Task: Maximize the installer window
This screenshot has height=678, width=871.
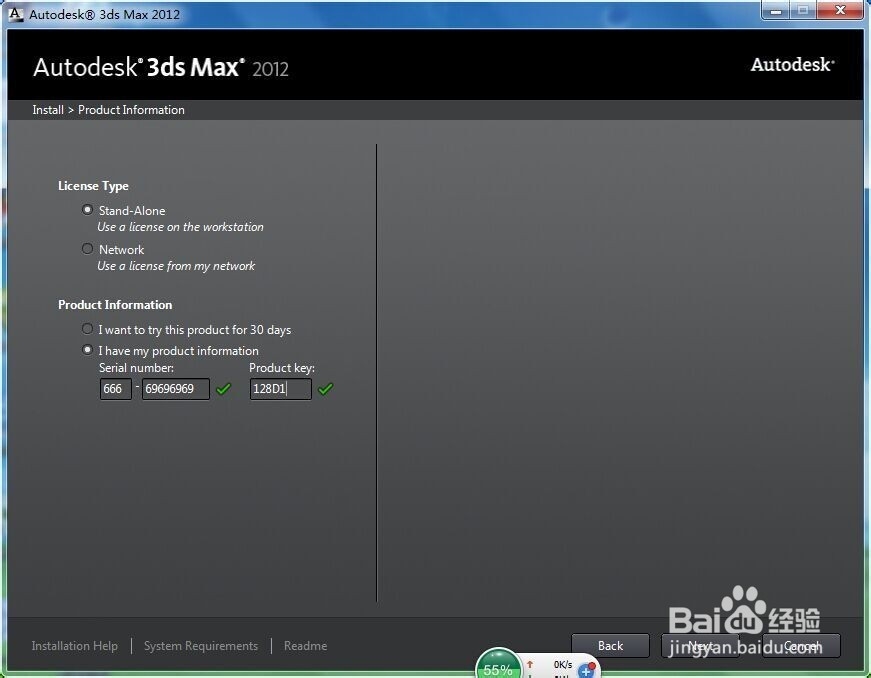Action: pyautogui.click(x=803, y=11)
